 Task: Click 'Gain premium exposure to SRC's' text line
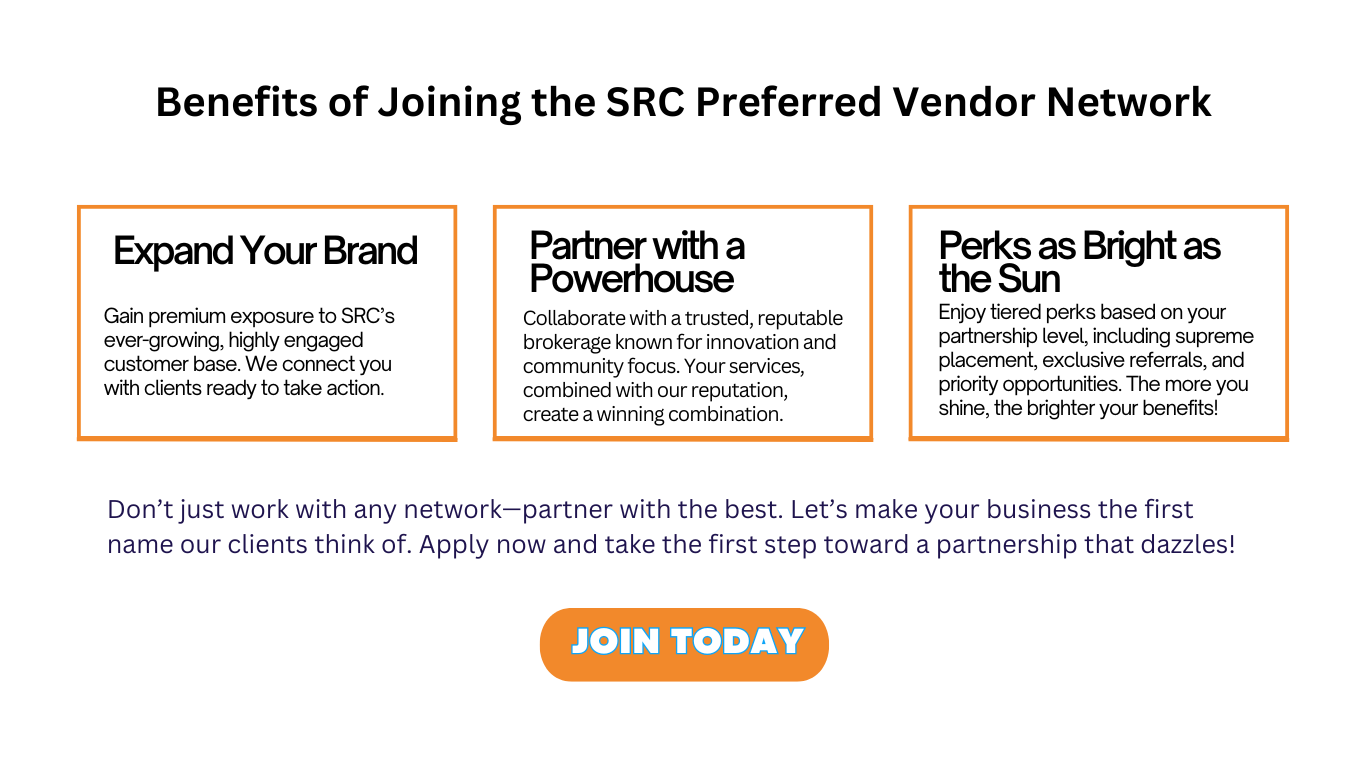pyautogui.click(x=249, y=316)
